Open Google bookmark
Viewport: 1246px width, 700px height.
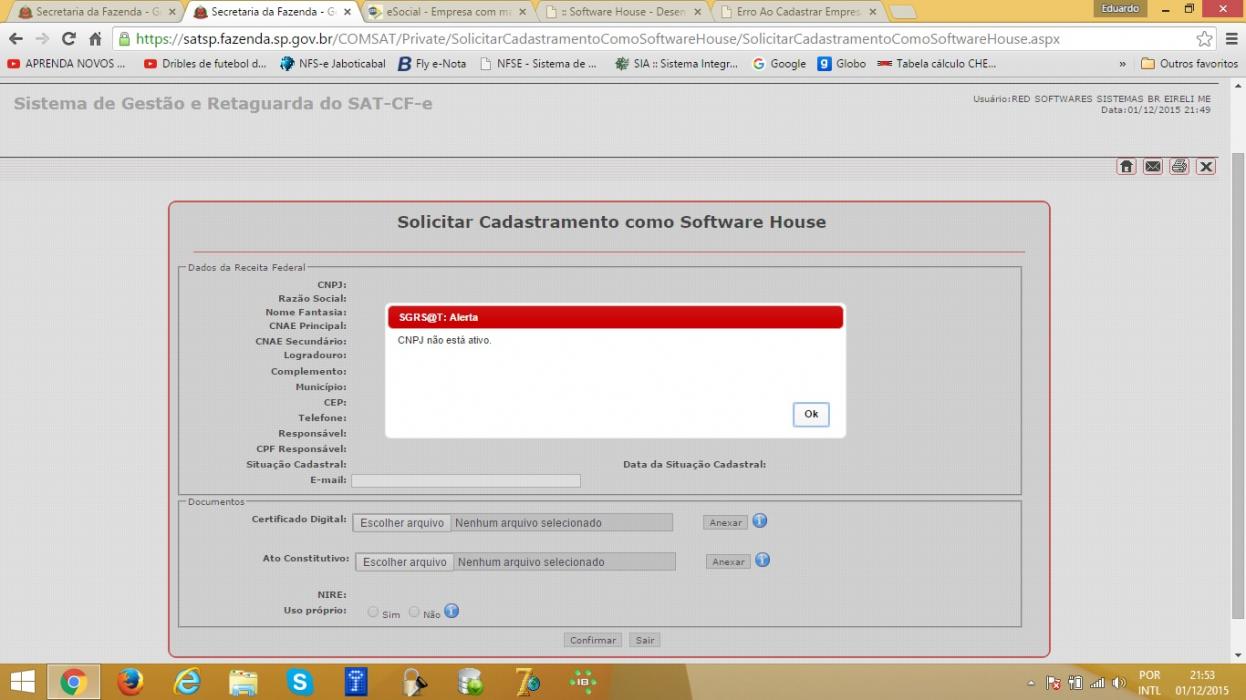point(779,63)
